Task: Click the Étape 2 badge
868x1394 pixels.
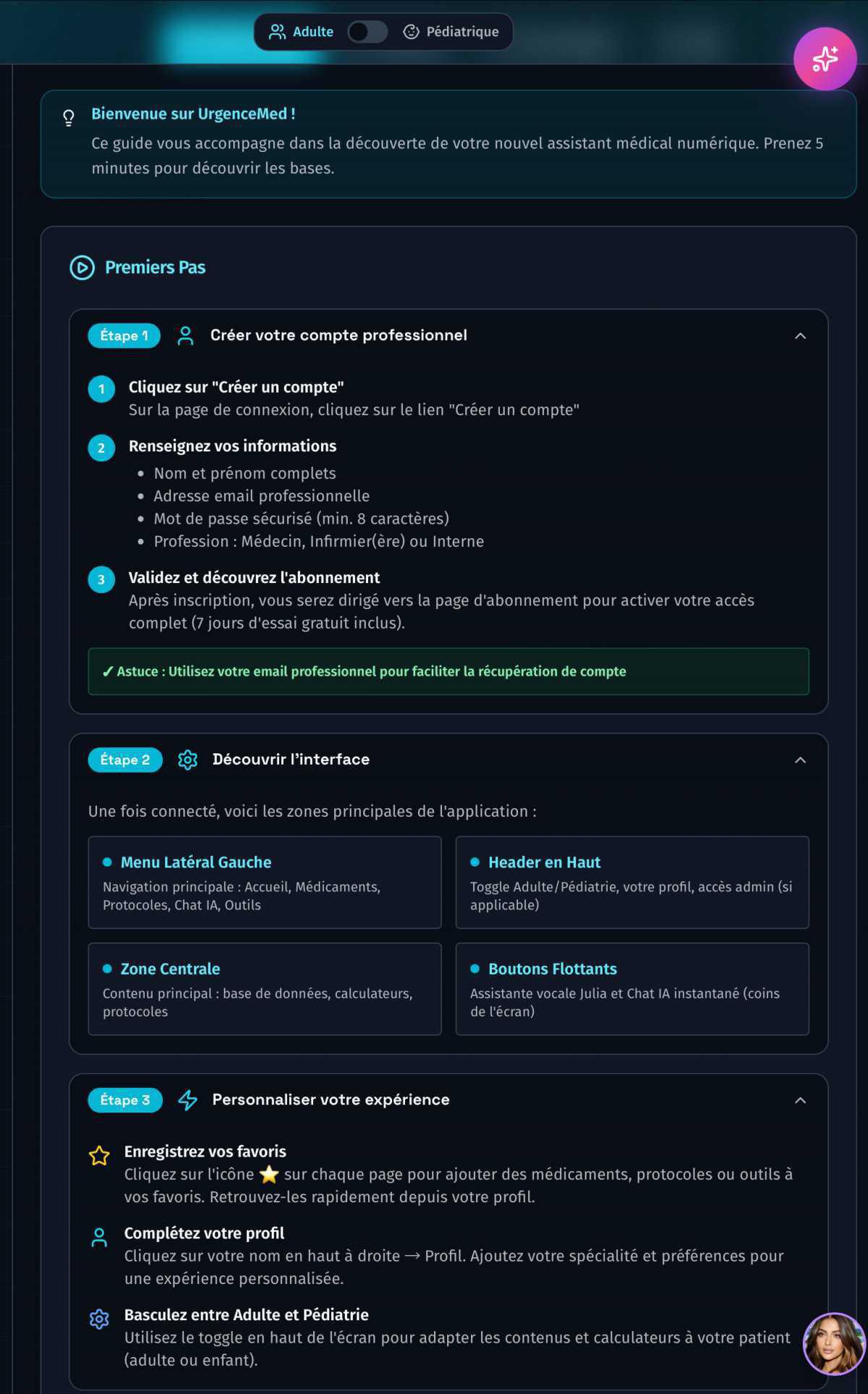Action: click(x=124, y=760)
